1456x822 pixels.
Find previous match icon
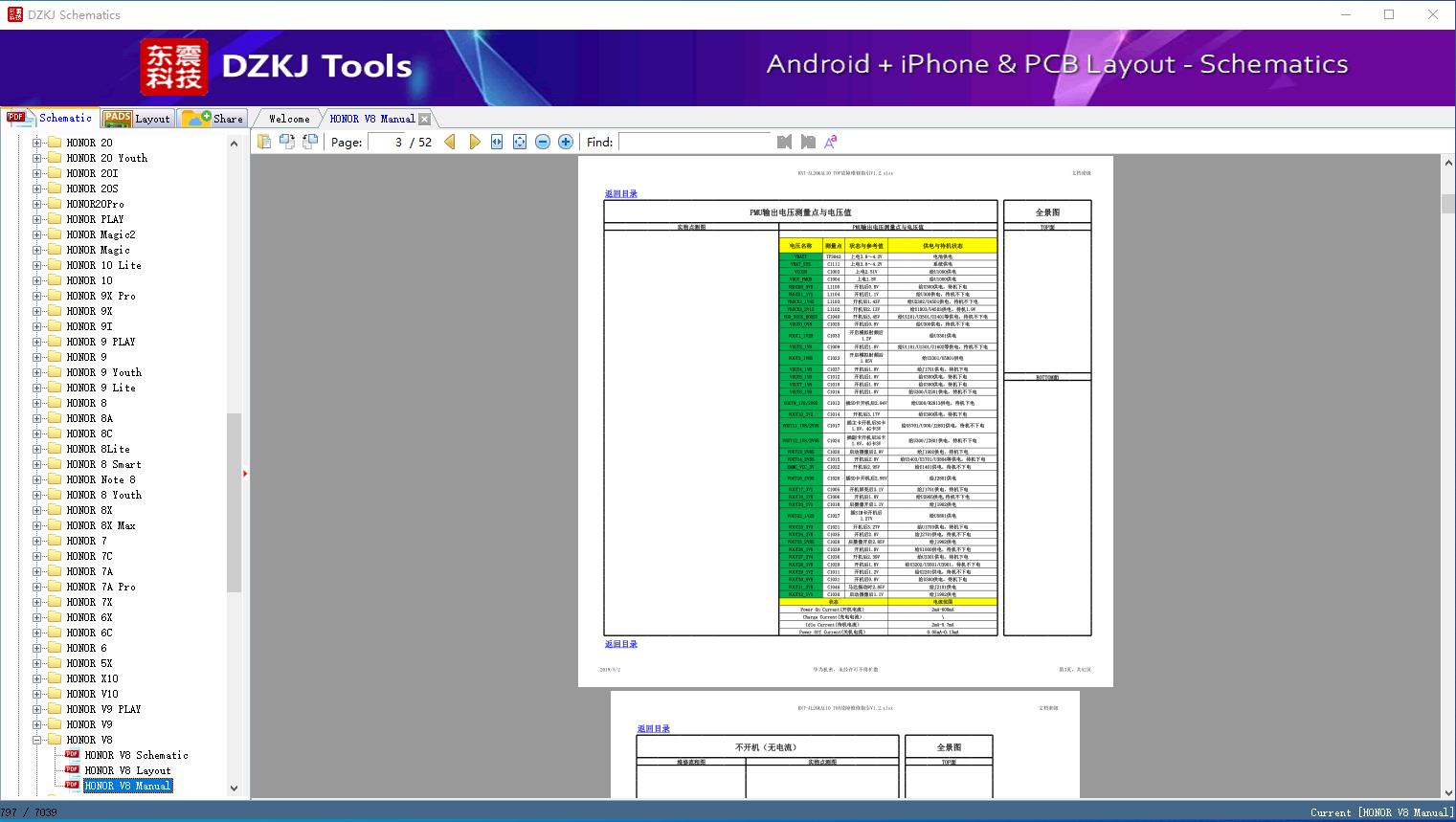tap(785, 142)
